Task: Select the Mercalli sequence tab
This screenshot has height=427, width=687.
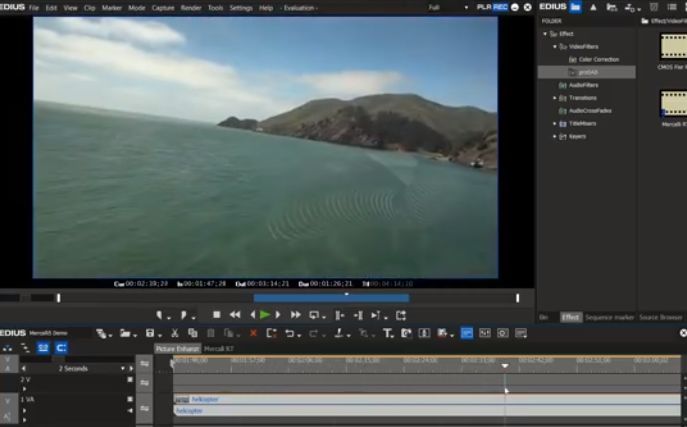Action: click(x=219, y=349)
